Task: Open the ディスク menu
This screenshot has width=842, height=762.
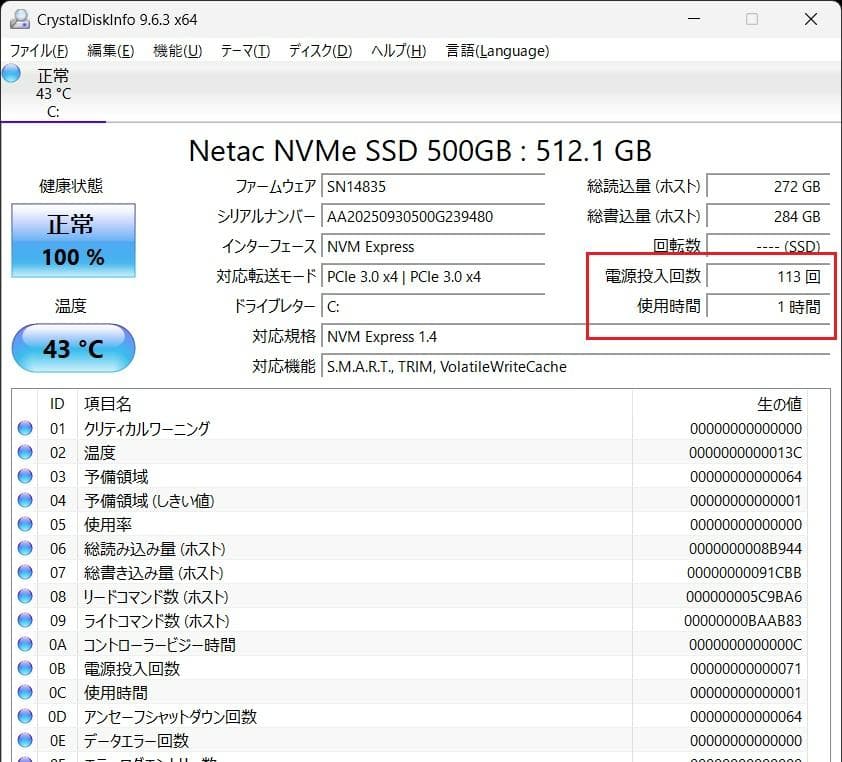Action: pos(318,51)
